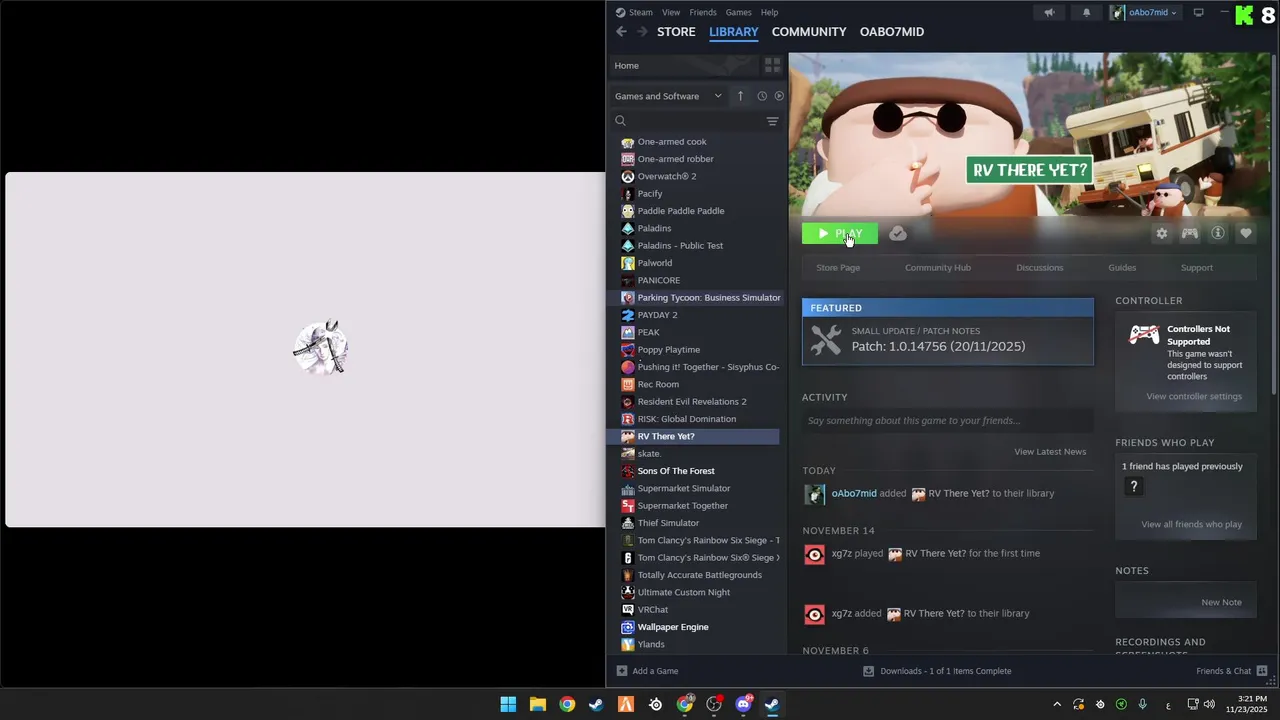Show hidden tray icons chevron

(x=1057, y=704)
